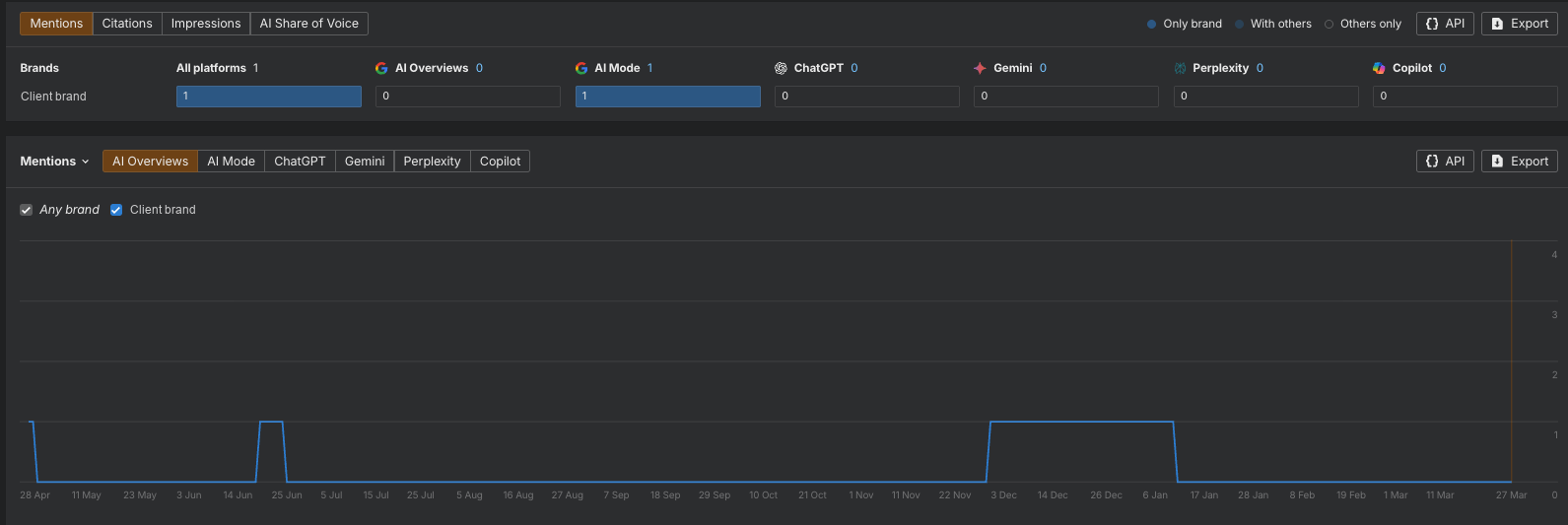Viewport: 1568px width, 525px height.
Task: Open the API button in top panel
Action: click(1445, 24)
